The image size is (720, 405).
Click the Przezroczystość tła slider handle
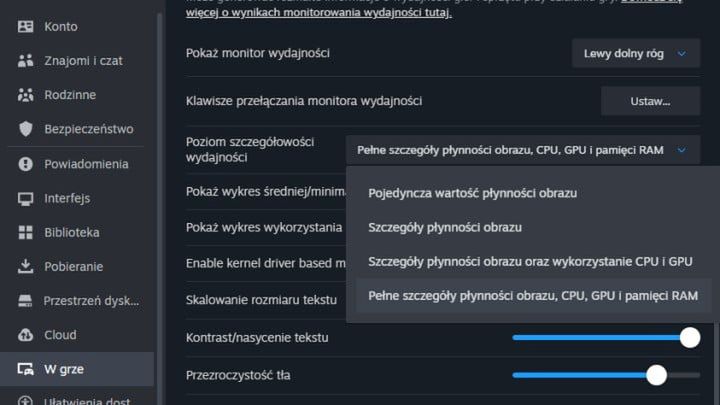pos(656,375)
